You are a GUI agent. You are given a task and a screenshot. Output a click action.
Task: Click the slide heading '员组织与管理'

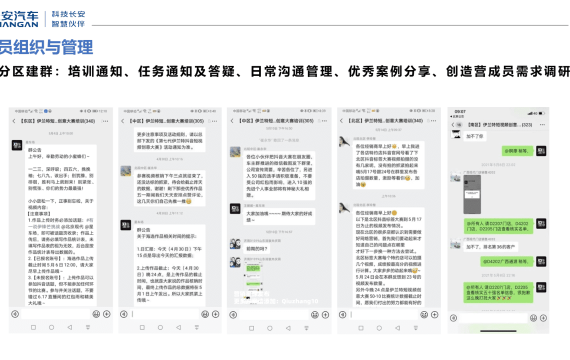point(47,48)
